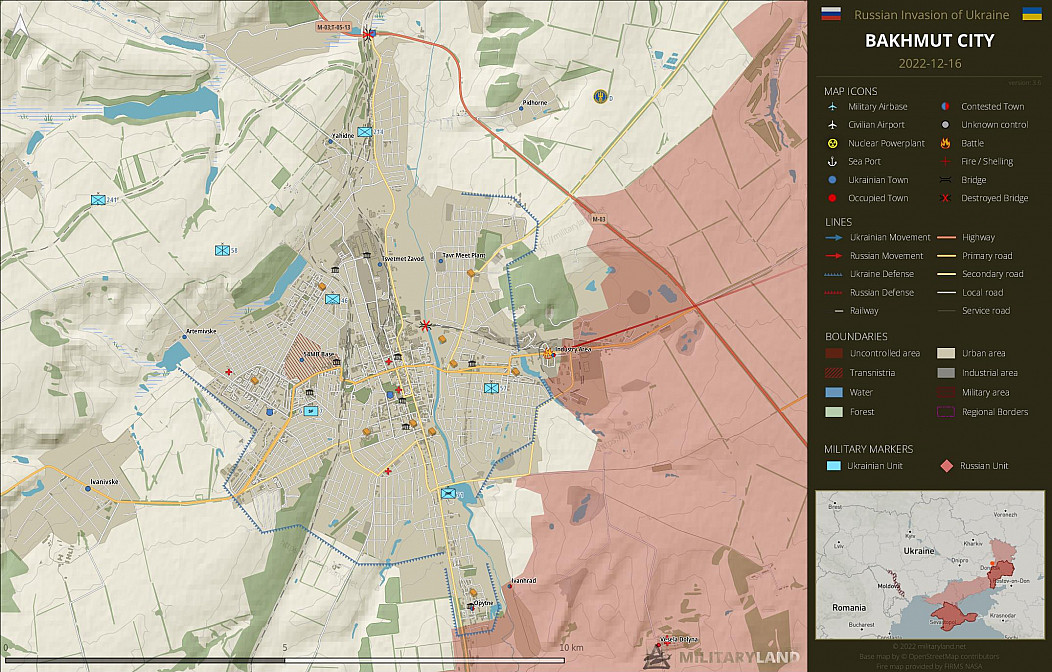Select the Sea Port anchor icon
The image size is (1052, 672).
click(x=832, y=162)
